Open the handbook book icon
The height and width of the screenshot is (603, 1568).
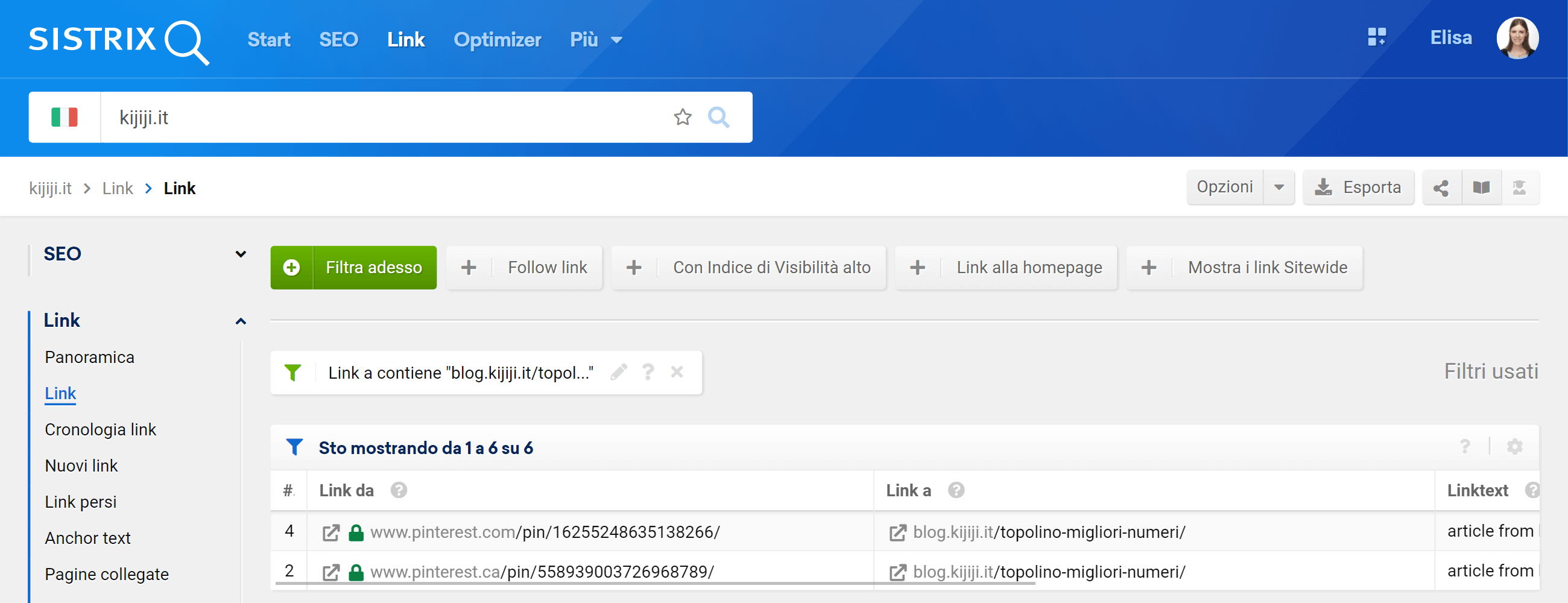tap(1481, 188)
